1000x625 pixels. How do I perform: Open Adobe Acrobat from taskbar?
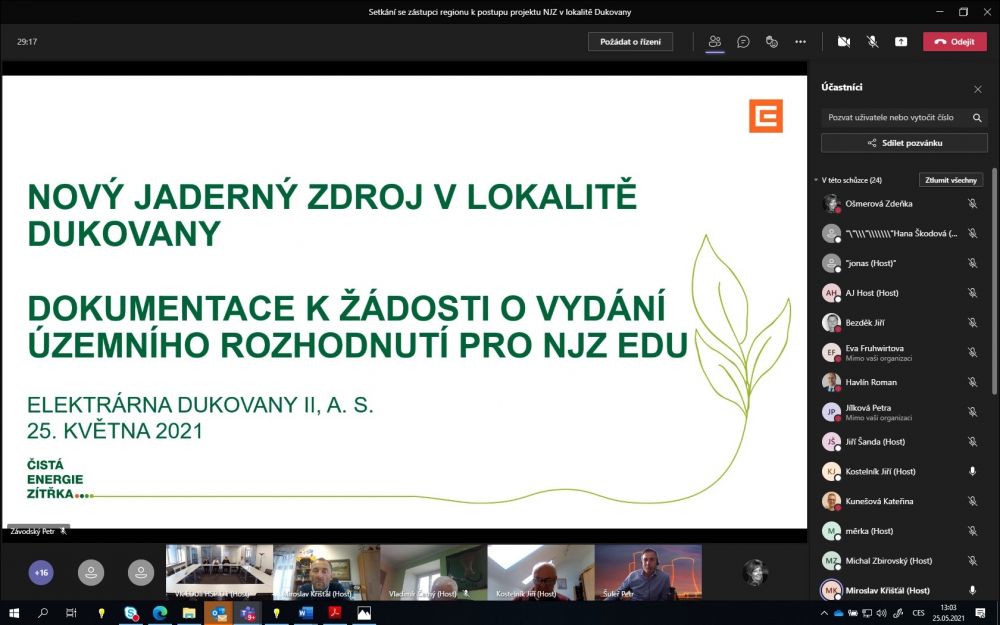(334, 613)
